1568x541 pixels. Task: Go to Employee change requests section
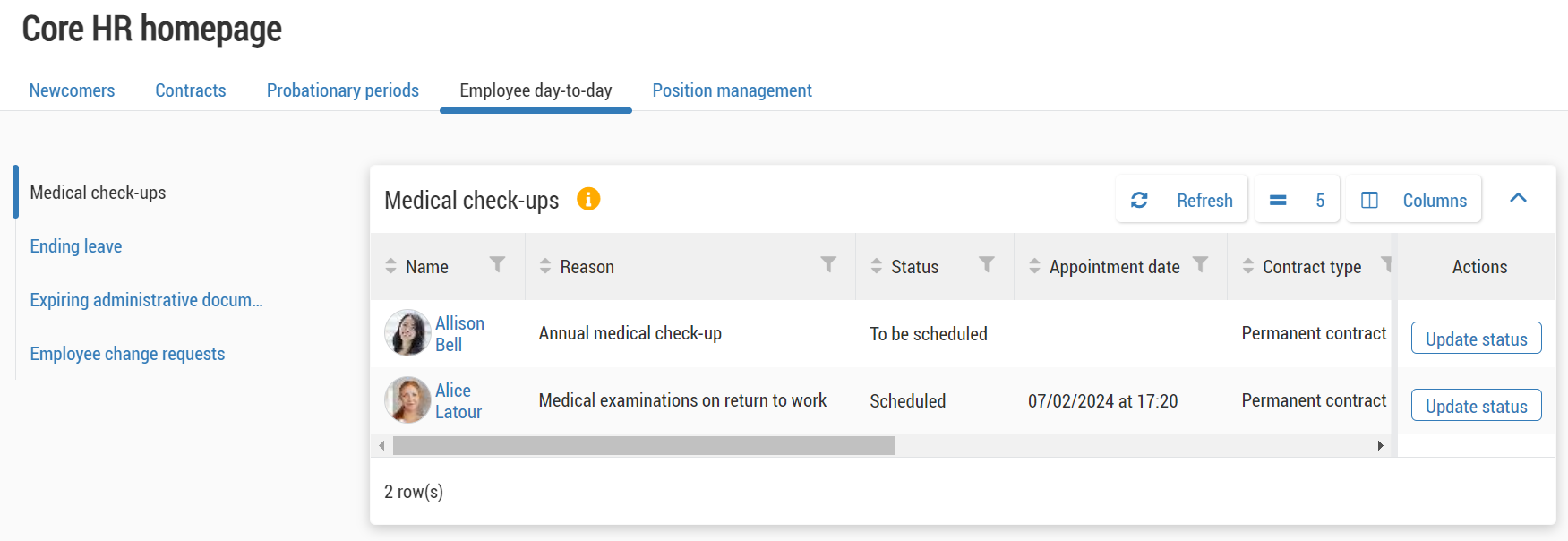(x=126, y=354)
